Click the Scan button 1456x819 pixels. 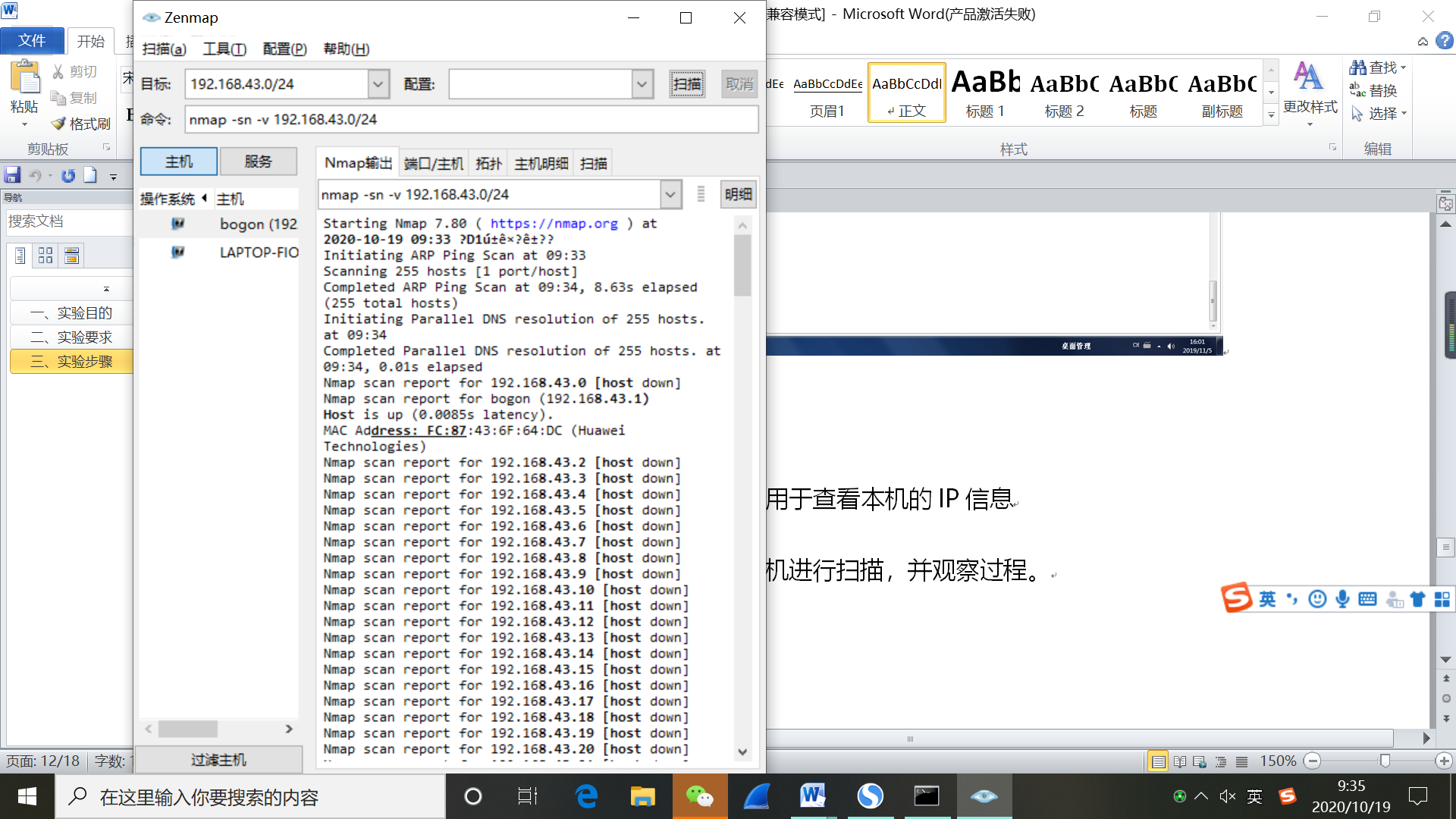coord(687,84)
